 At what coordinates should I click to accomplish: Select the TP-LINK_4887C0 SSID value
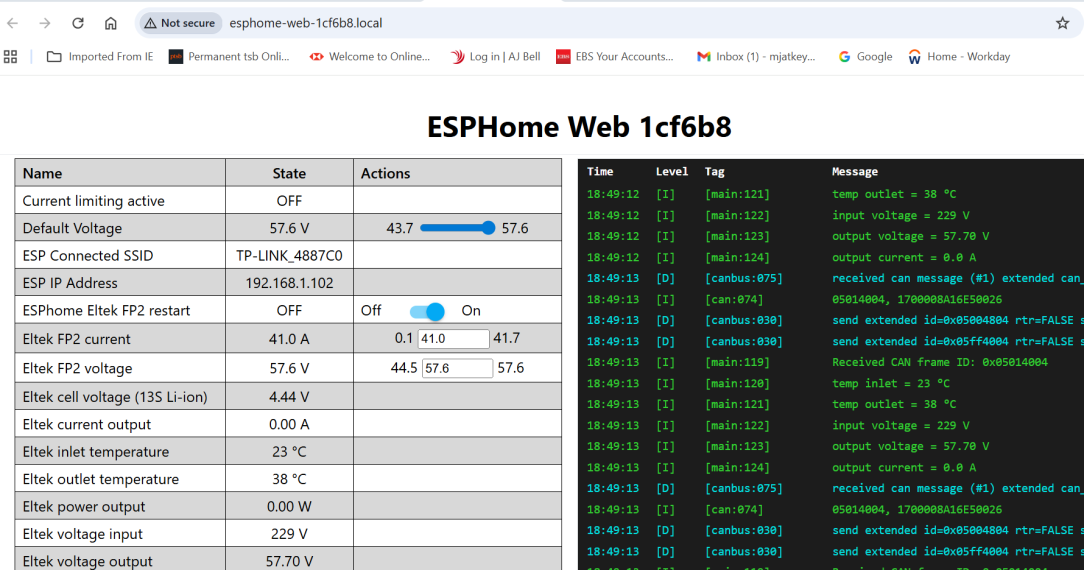point(289,256)
